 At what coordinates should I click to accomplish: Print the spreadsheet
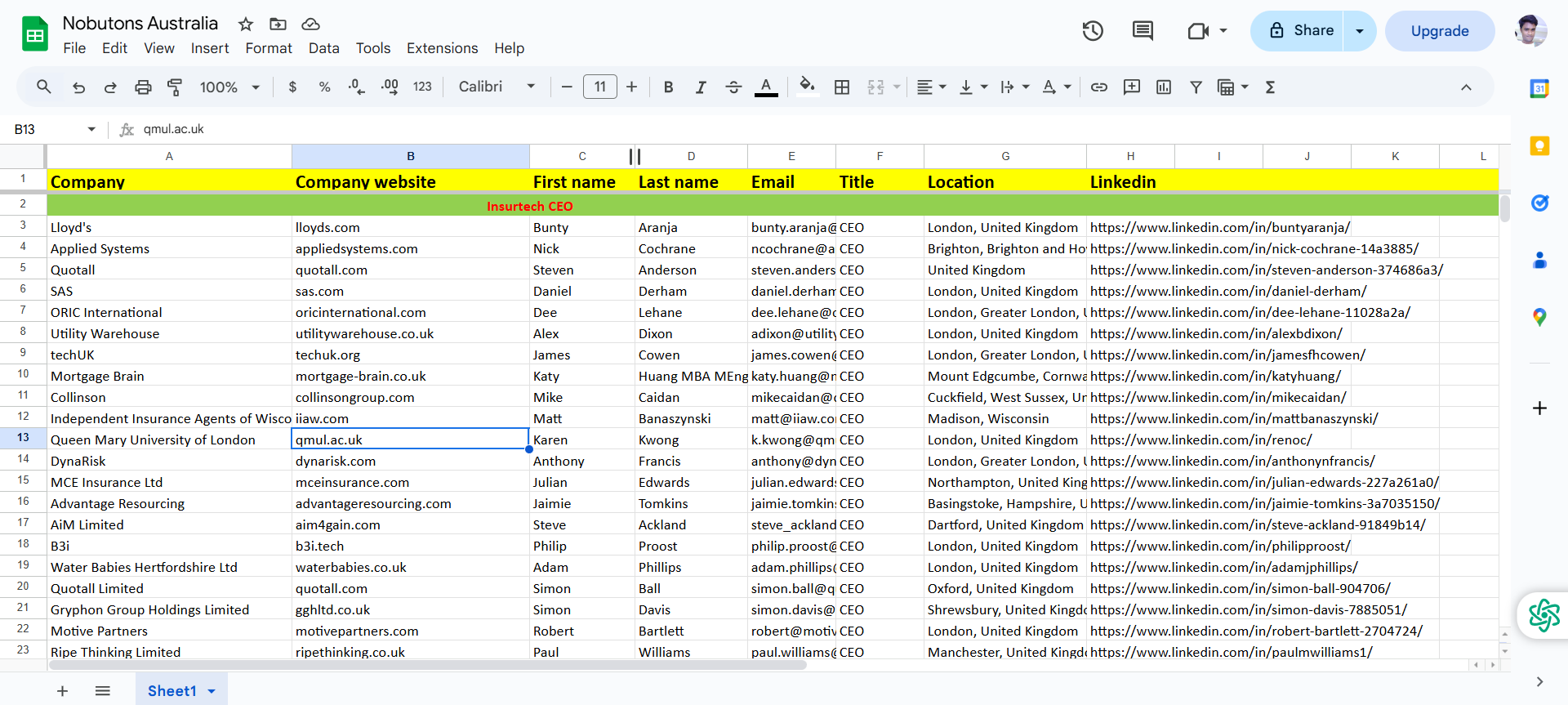pyautogui.click(x=143, y=87)
